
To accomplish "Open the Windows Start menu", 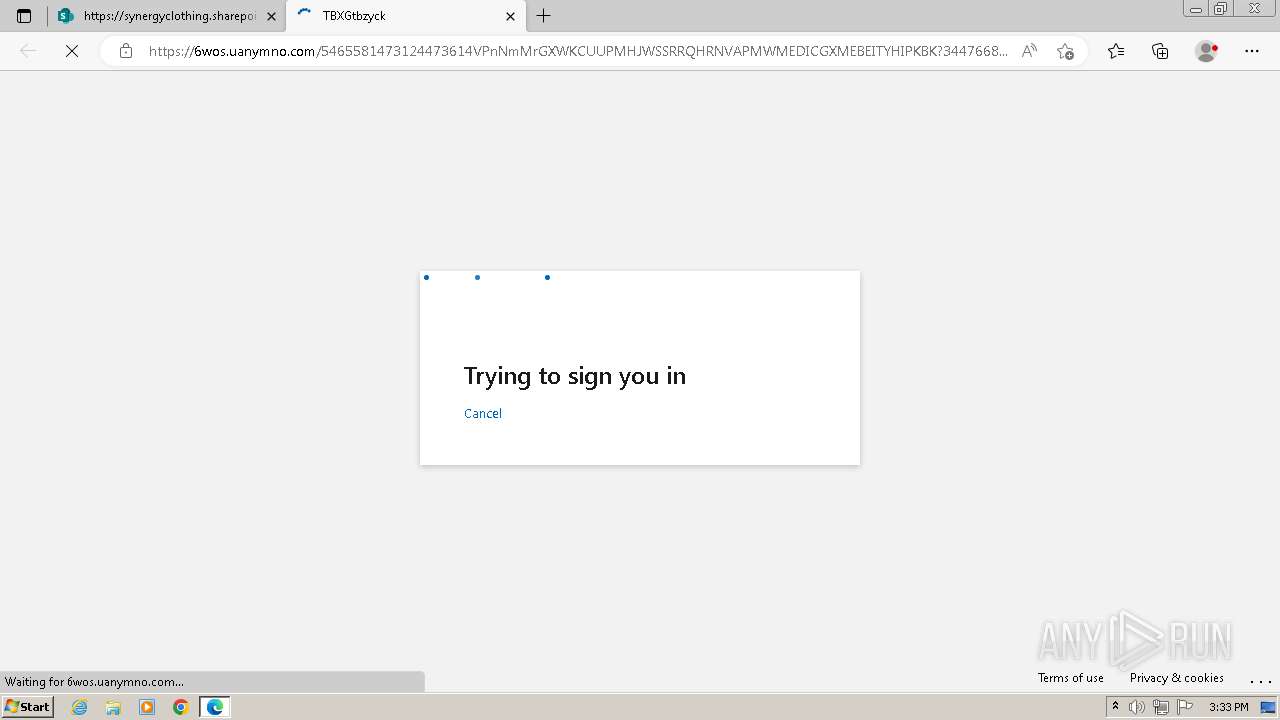I will pyautogui.click(x=28, y=707).
